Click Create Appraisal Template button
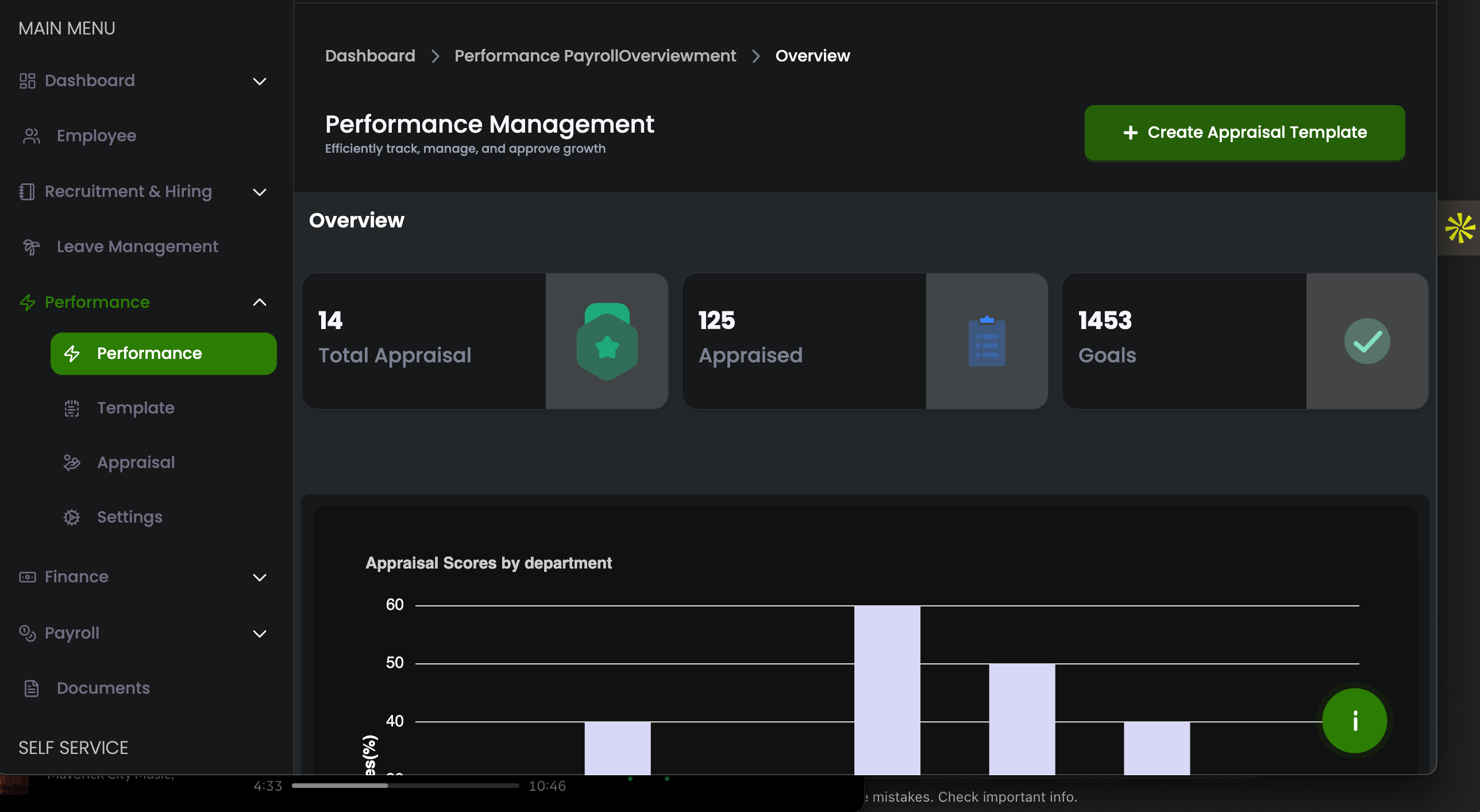The height and width of the screenshot is (812, 1480). coord(1244,133)
